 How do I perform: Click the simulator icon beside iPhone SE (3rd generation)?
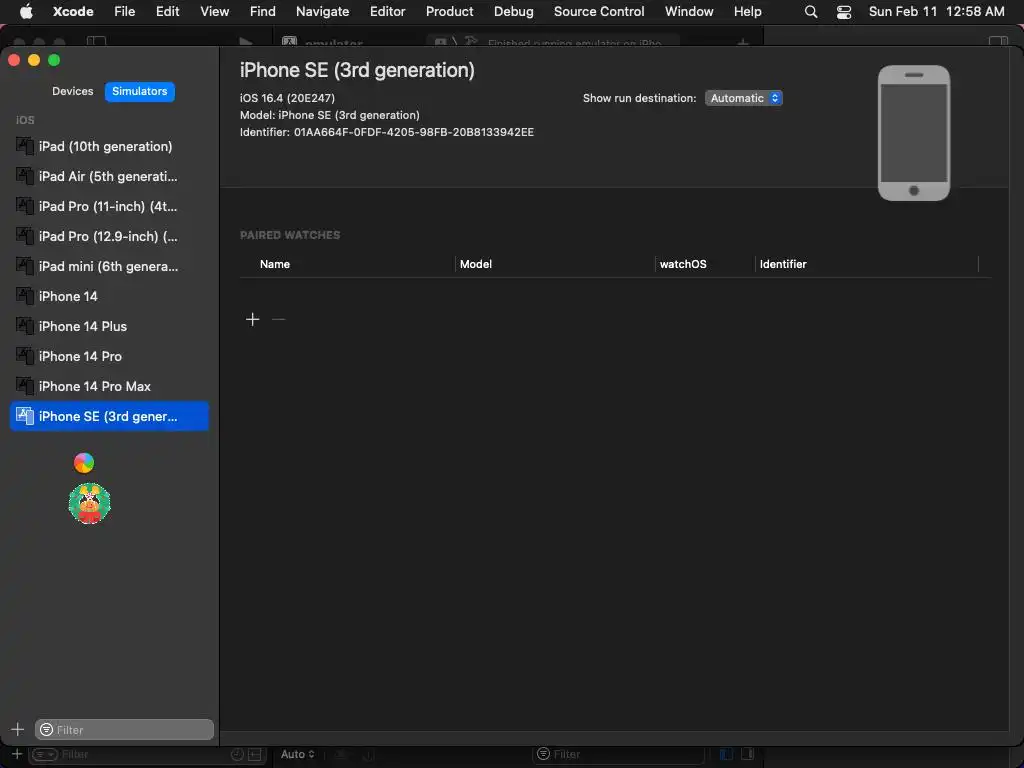[x=25, y=416]
